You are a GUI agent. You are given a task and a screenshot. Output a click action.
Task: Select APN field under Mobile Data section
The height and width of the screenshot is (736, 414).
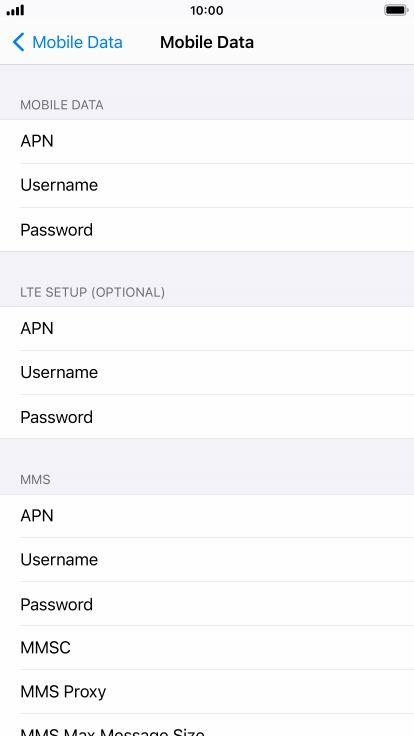pos(207,141)
